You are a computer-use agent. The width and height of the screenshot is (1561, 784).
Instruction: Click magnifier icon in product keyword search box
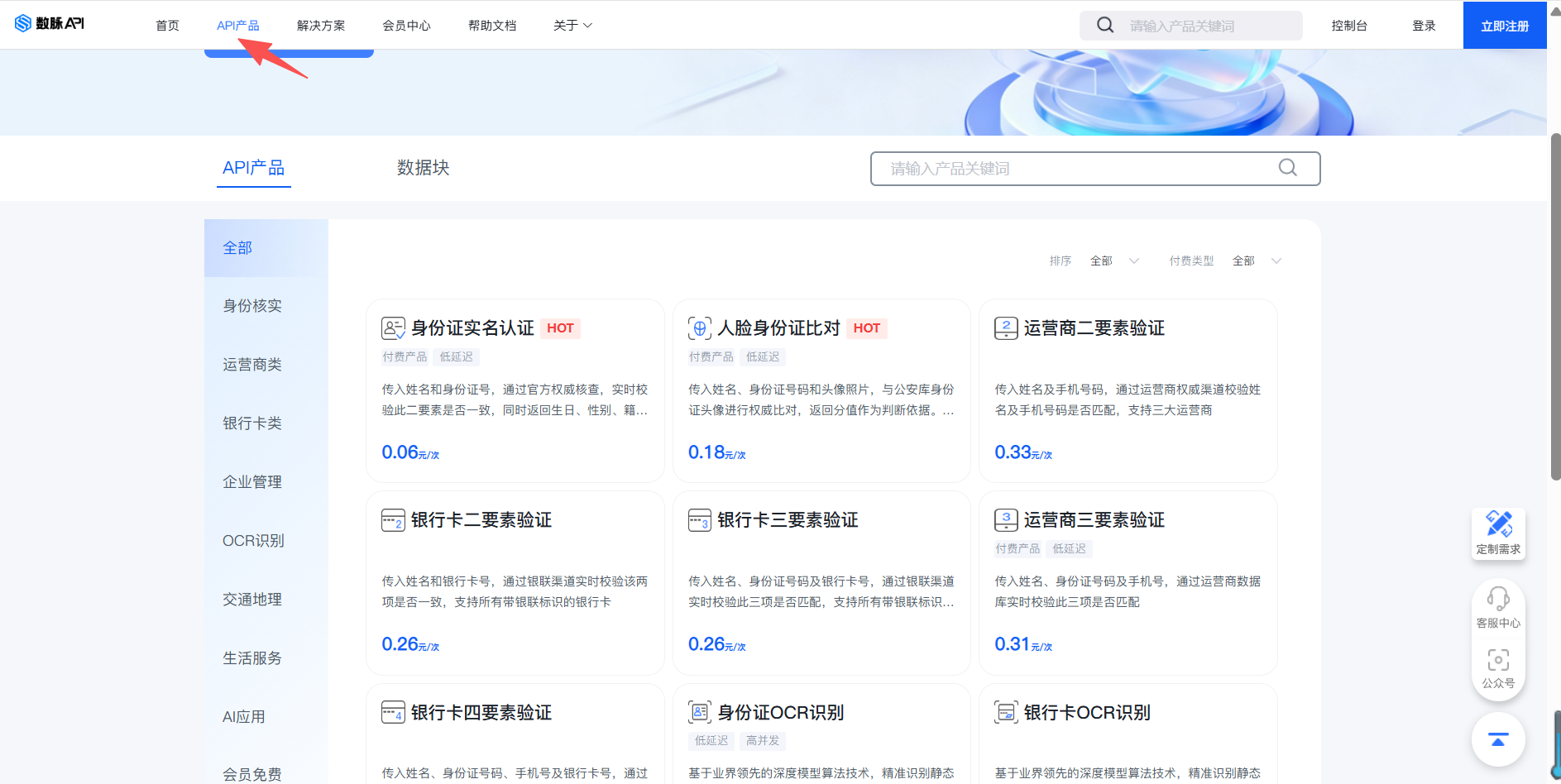(x=1287, y=168)
